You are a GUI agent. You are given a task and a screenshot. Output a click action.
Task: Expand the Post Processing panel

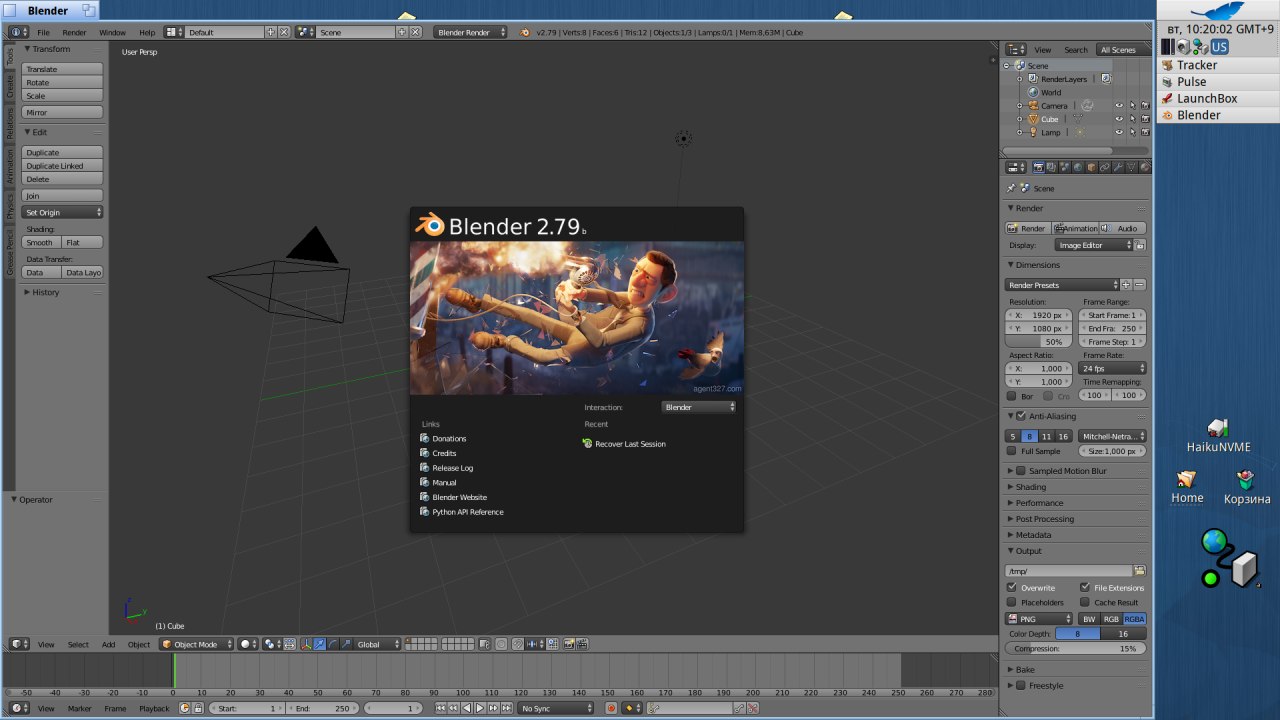point(1044,519)
